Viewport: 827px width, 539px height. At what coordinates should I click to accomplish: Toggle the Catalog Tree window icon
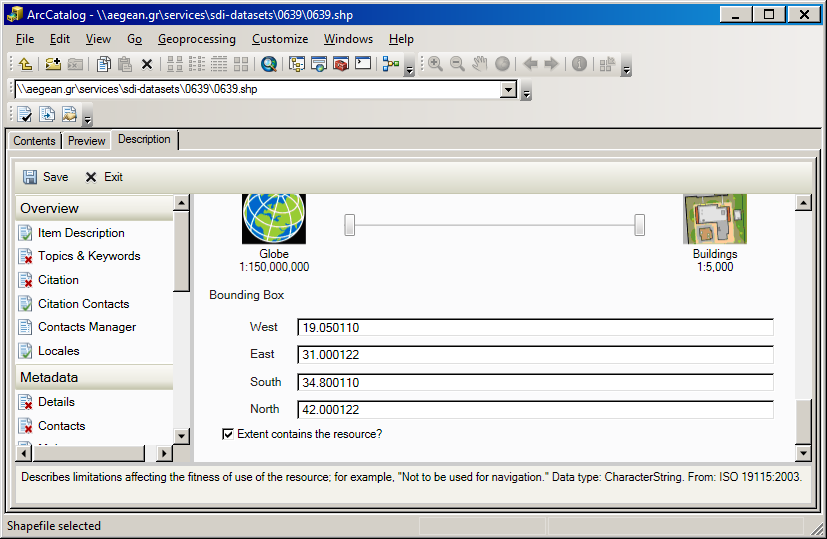[296, 64]
